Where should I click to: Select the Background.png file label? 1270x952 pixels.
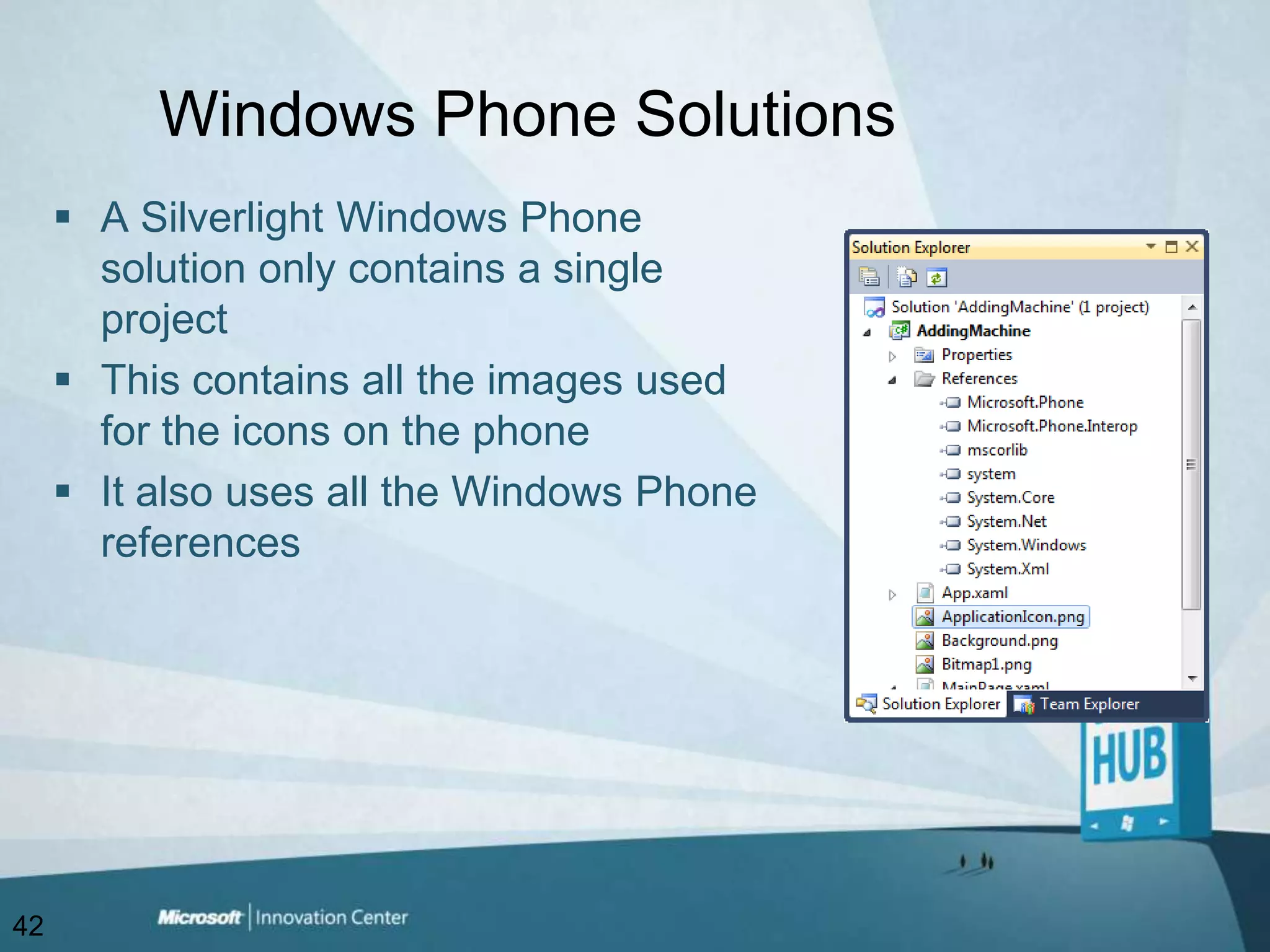1000,641
